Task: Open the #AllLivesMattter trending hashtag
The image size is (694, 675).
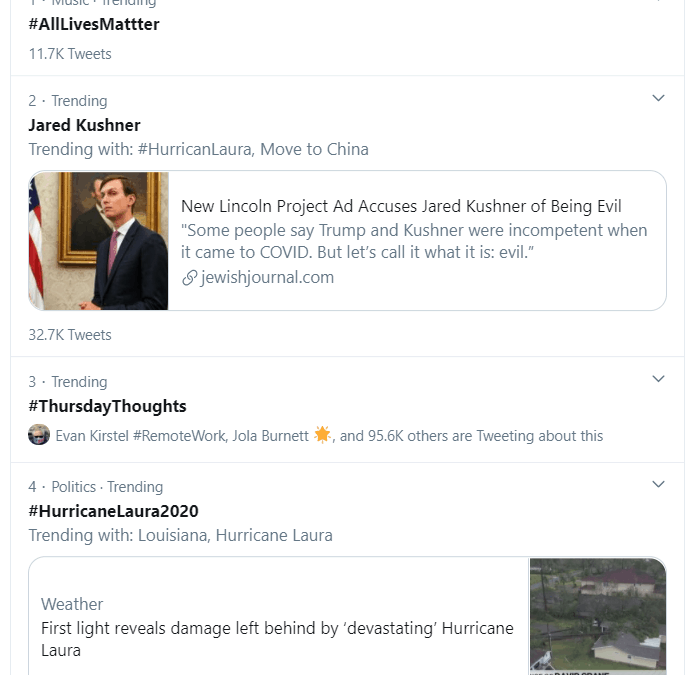Action: tap(94, 24)
